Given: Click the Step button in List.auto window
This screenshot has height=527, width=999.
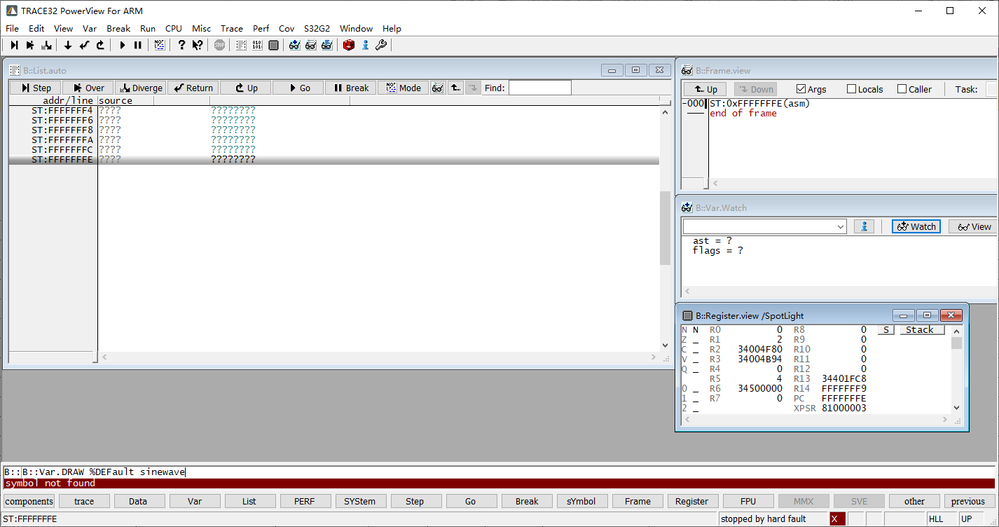Looking at the screenshot, I should 36,88.
